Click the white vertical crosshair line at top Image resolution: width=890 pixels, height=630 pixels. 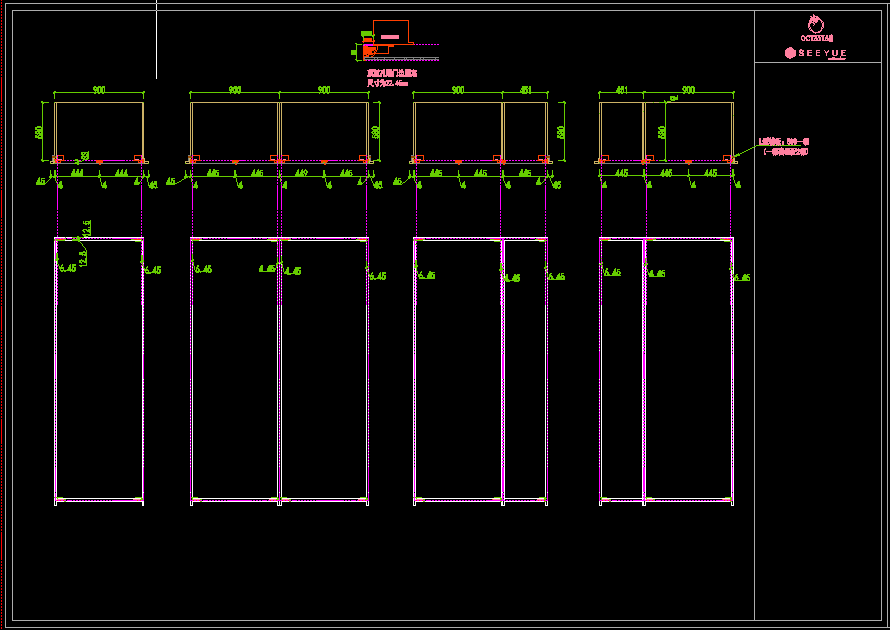[156, 40]
